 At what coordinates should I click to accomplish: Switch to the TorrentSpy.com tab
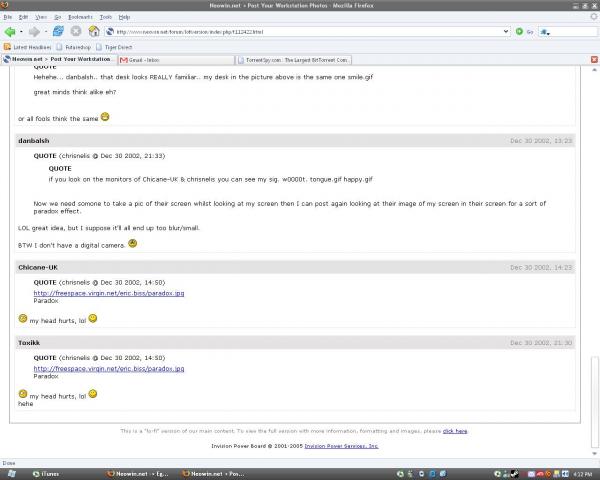click(293, 60)
